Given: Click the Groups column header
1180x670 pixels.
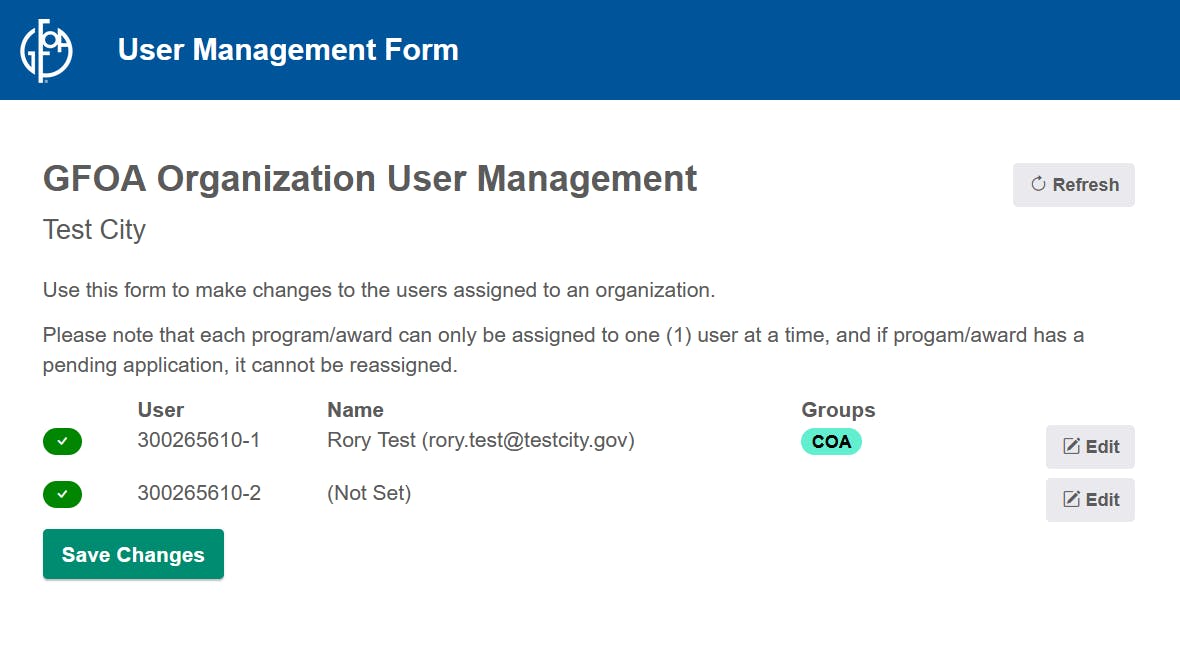Looking at the screenshot, I should pos(838,410).
